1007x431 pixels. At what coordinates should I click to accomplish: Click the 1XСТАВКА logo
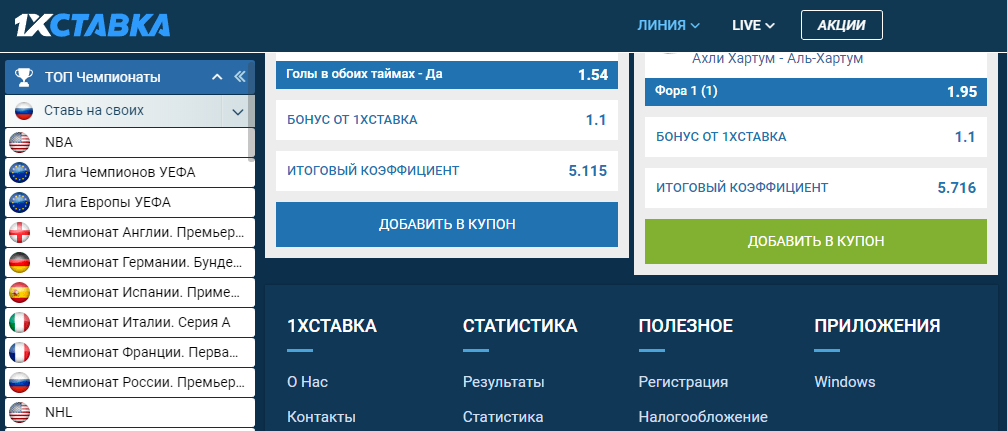[92, 25]
